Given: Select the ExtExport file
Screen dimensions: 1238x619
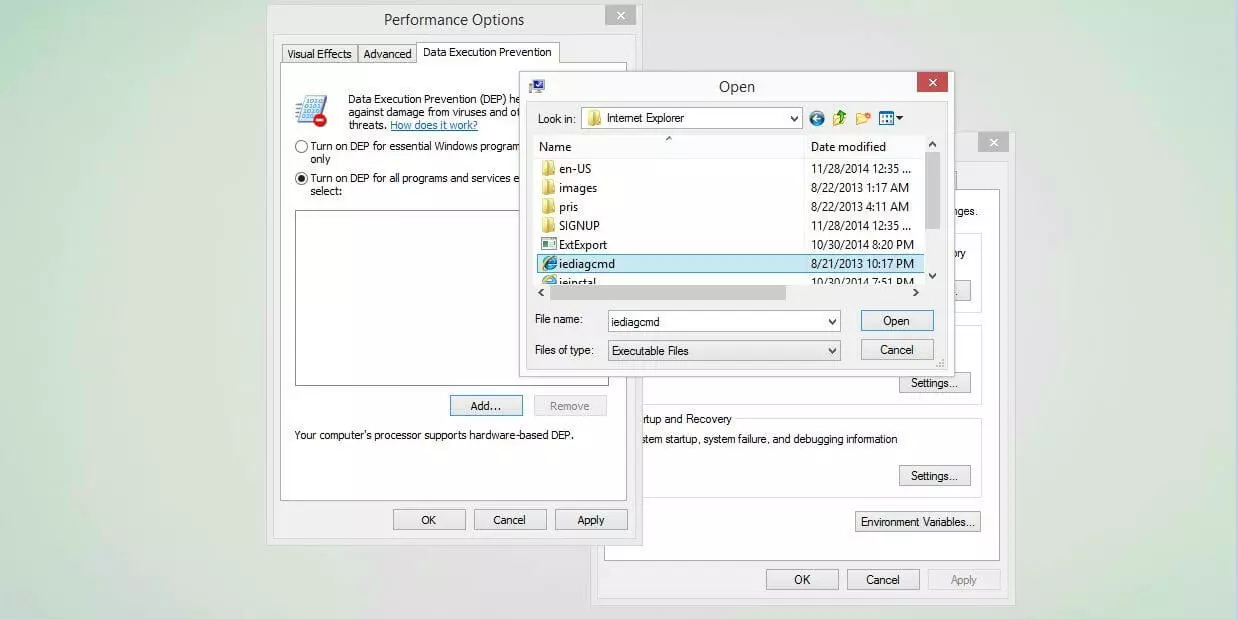Looking at the screenshot, I should 582,245.
